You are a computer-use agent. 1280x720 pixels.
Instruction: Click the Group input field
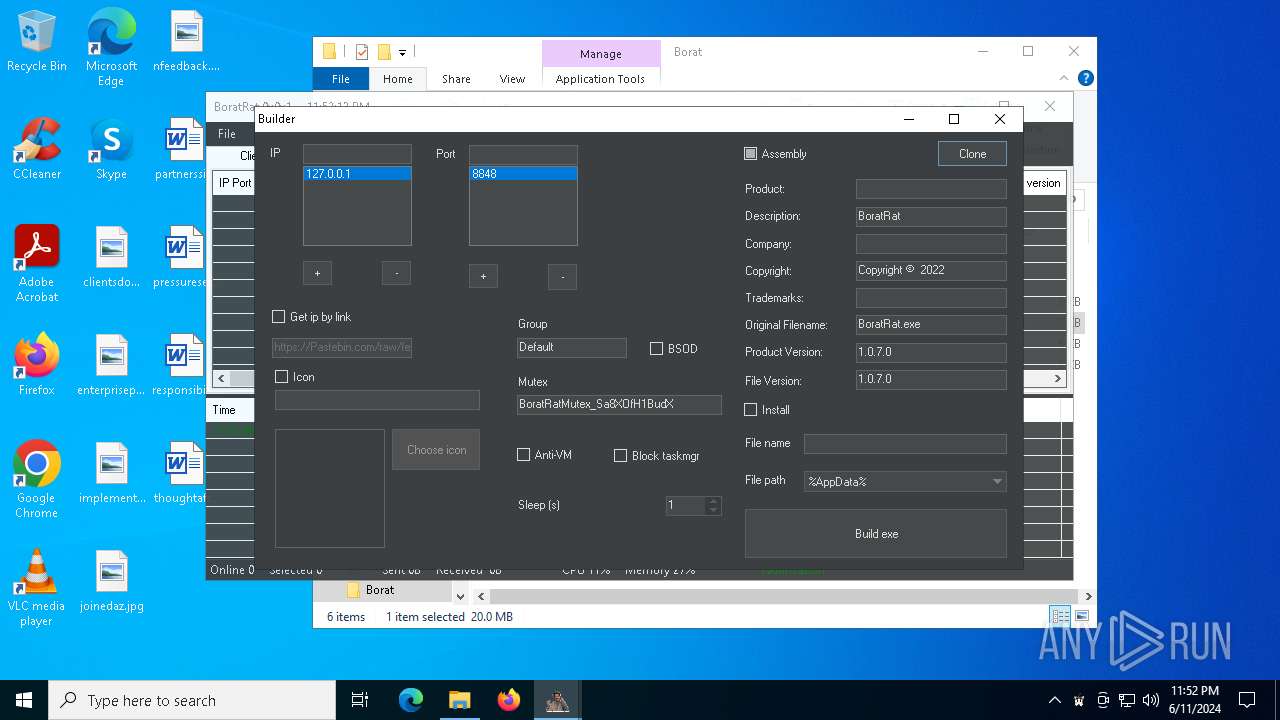click(x=572, y=347)
